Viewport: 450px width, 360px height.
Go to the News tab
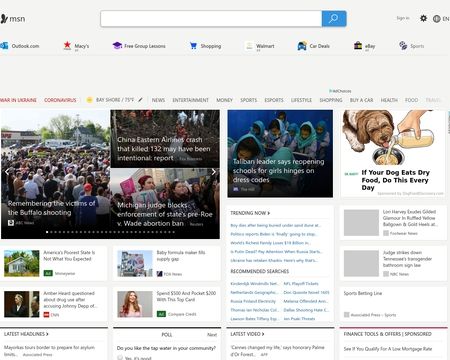[158, 100]
